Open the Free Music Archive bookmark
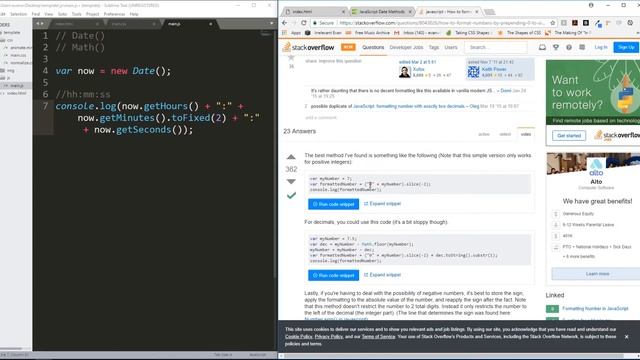This screenshot has width=640, height=360. click(367, 33)
